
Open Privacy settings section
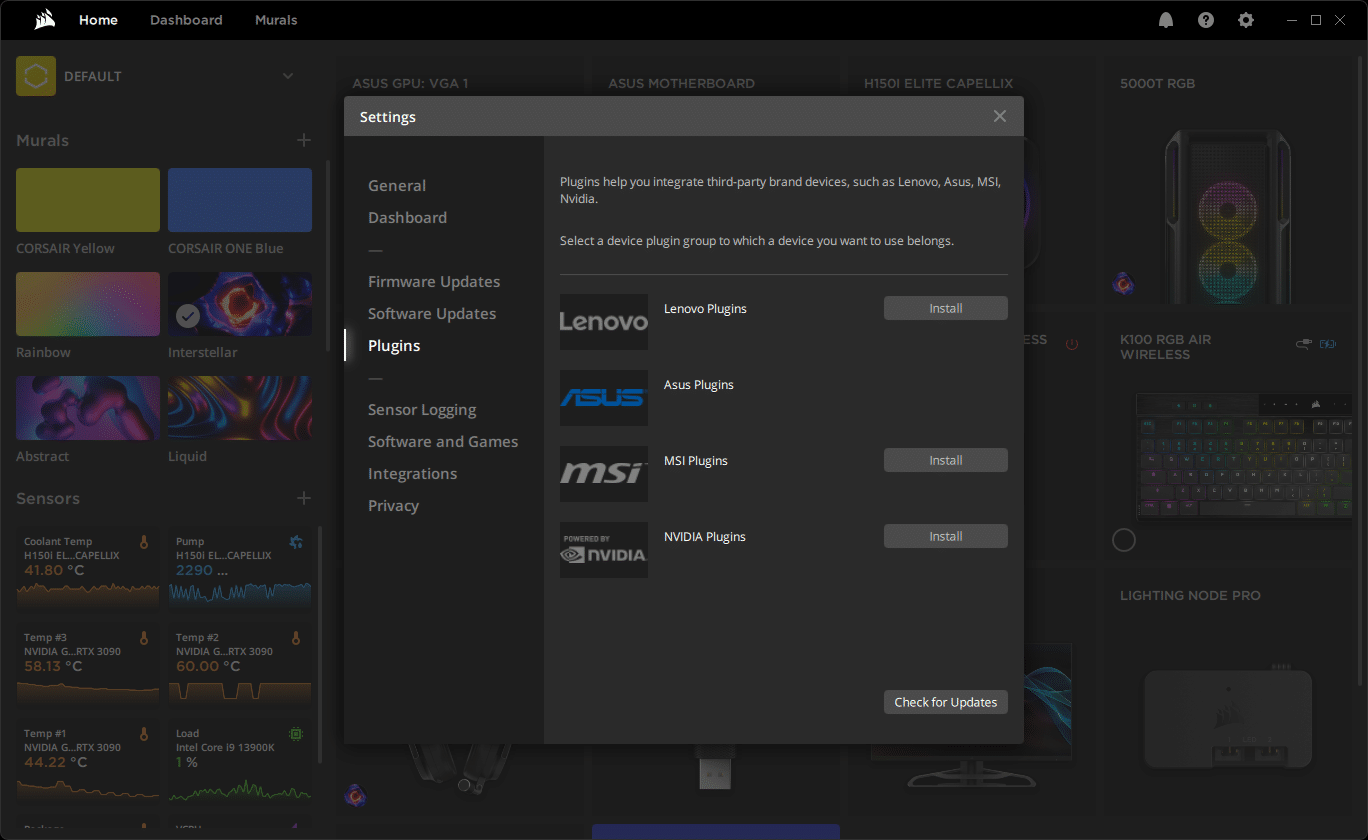click(393, 506)
